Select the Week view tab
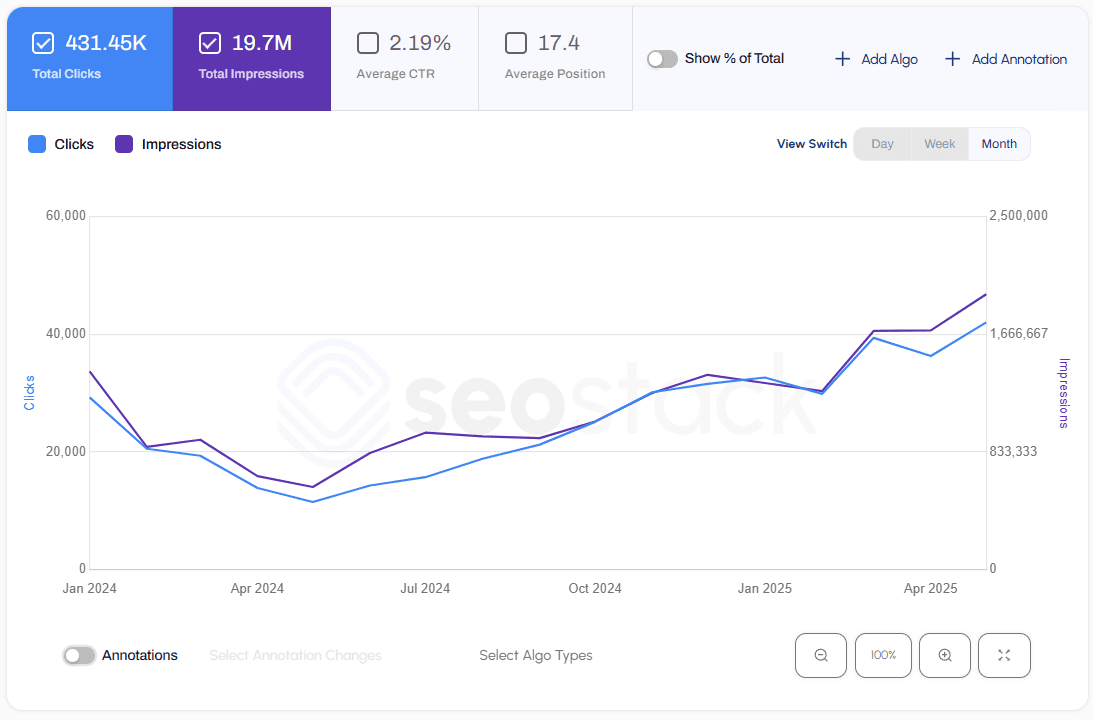The image size is (1093, 720). [x=939, y=143]
